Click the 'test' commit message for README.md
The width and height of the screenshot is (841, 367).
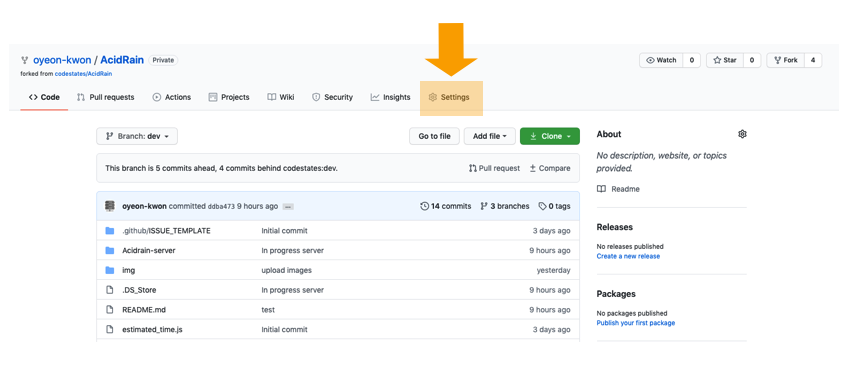268,310
